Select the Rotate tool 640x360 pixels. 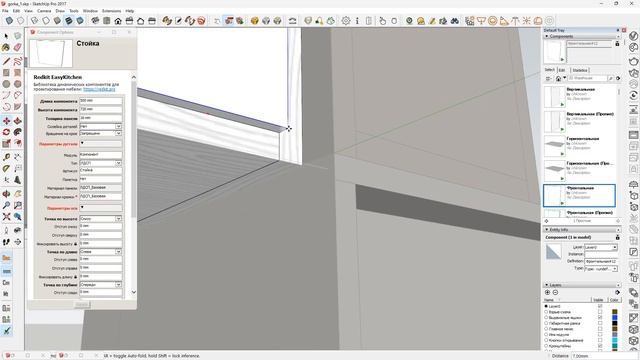click(x=6, y=132)
